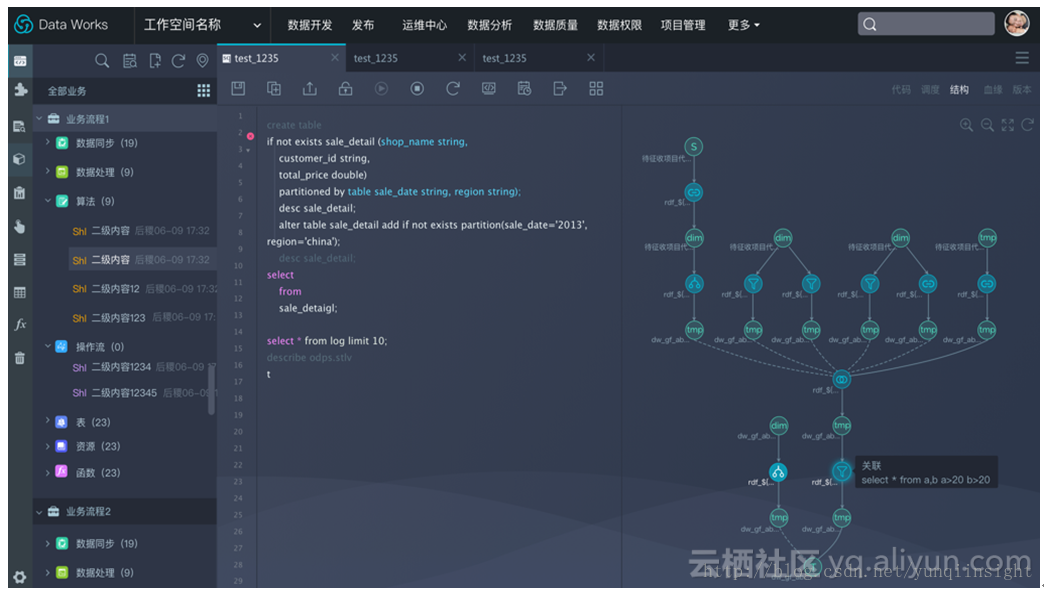The height and width of the screenshot is (591, 1044).
Task: Click the search icon in the sidebar toolbar
Action: (102, 61)
